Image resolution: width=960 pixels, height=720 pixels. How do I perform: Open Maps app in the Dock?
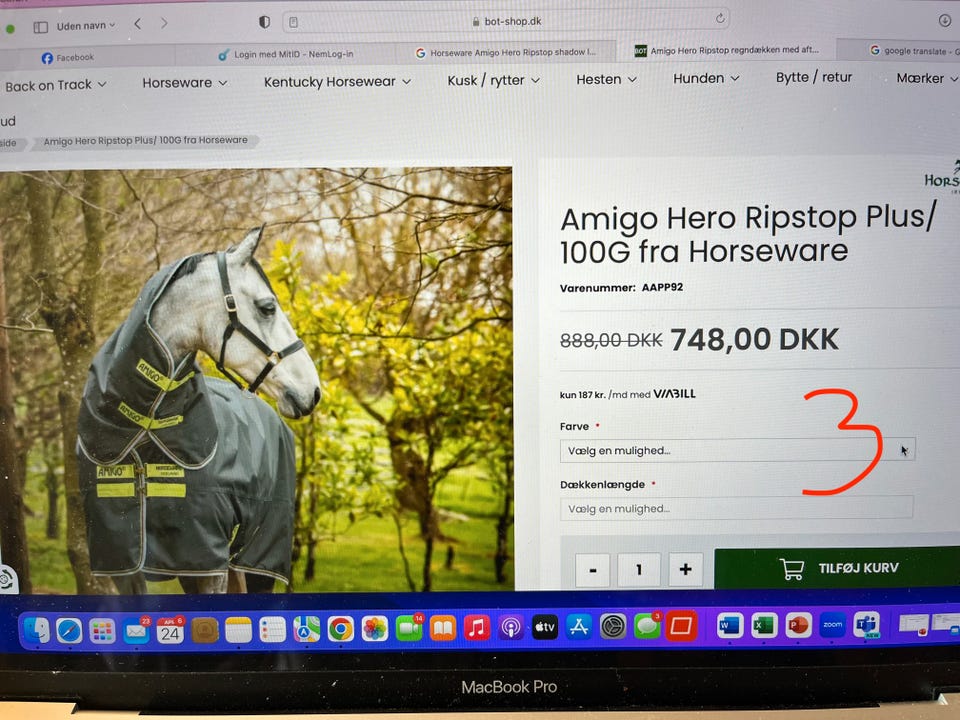[306, 629]
